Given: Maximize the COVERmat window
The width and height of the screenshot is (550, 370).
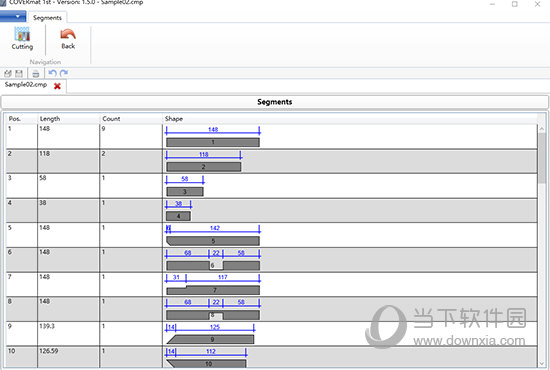Looking at the screenshot, I should tap(515, 4).
